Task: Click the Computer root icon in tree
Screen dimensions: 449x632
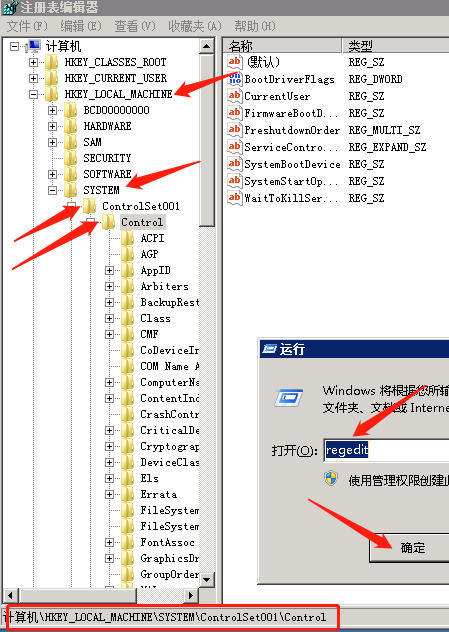Action: [x=33, y=46]
